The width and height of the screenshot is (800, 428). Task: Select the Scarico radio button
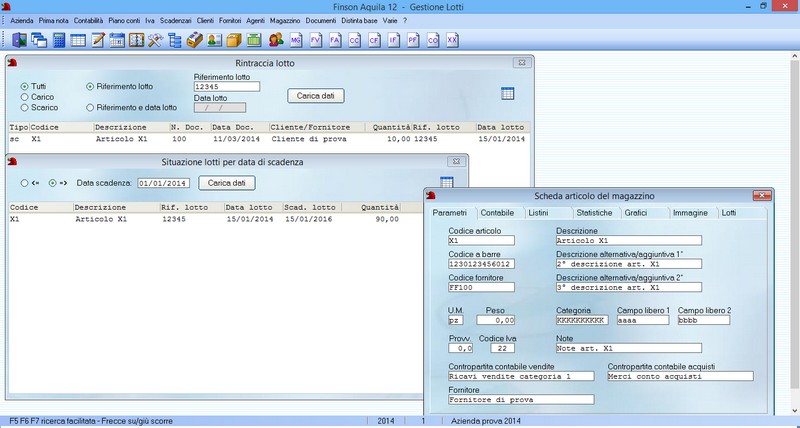click(x=24, y=108)
